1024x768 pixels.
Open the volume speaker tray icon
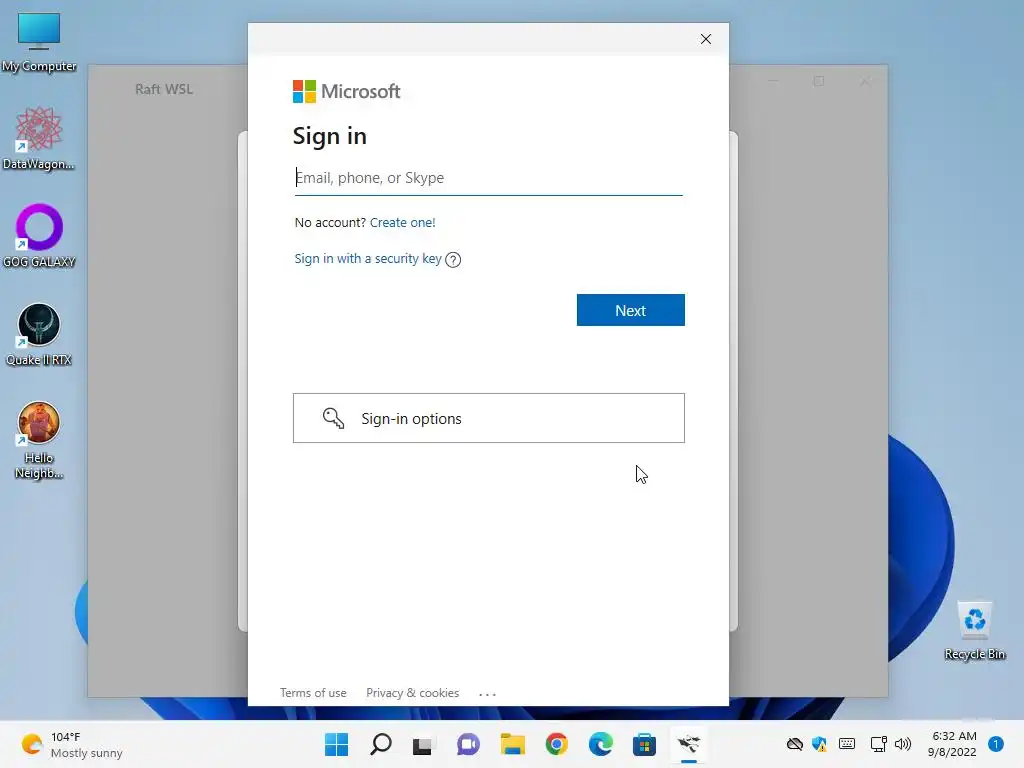pyautogui.click(x=903, y=744)
